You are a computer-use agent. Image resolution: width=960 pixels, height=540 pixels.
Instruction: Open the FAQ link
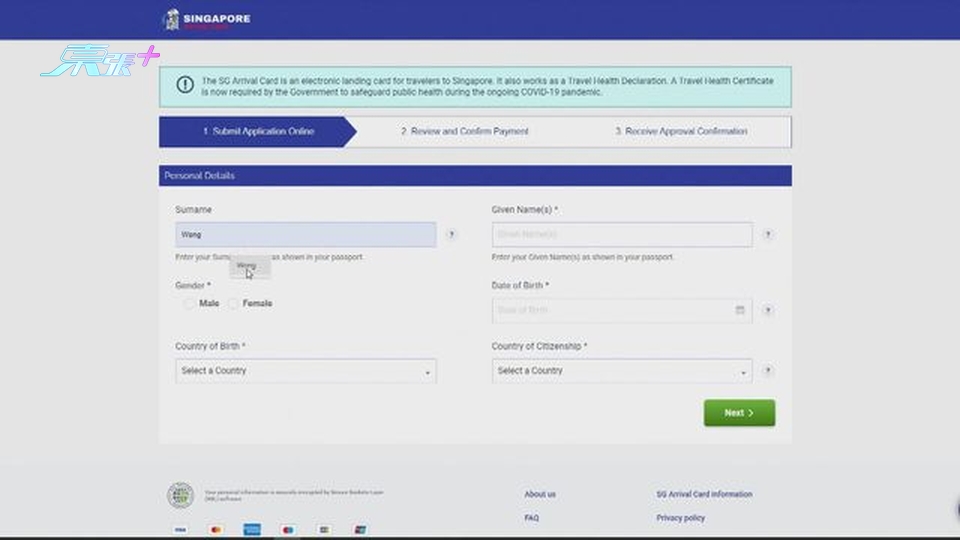pyautogui.click(x=531, y=518)
